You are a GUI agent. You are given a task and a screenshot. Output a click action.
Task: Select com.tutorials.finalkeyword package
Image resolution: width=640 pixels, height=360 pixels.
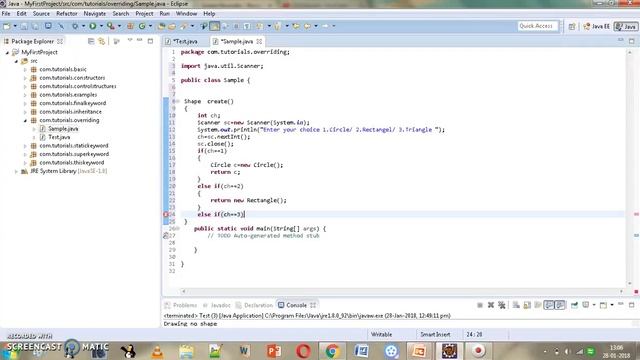click(x=73, y=103)
